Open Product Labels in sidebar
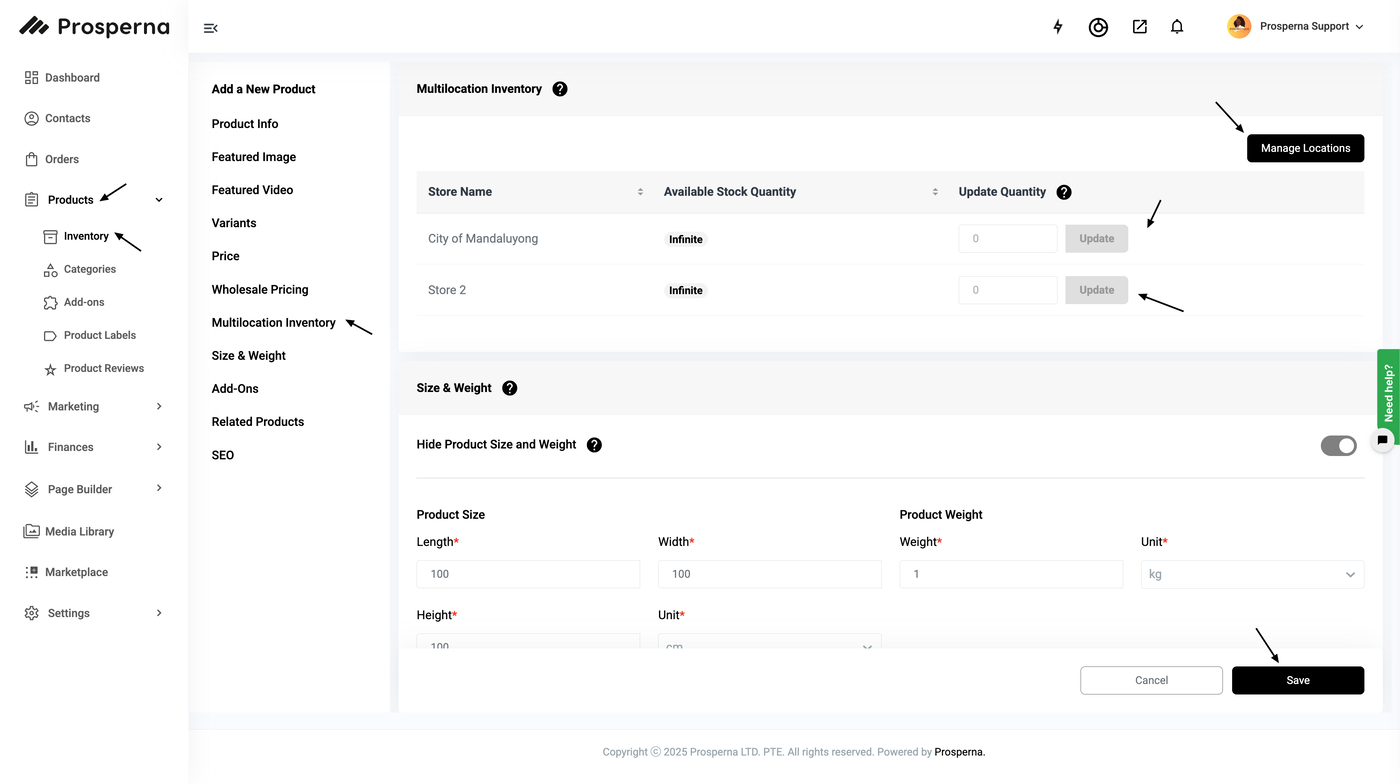 (99, 335)
